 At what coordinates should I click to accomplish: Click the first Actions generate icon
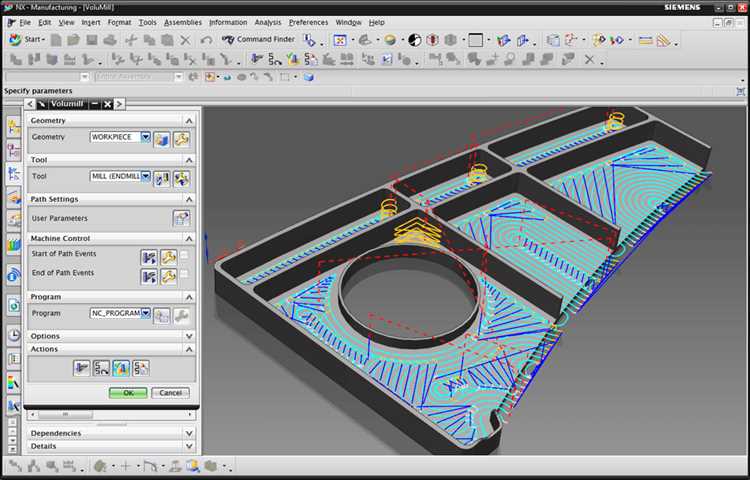point(82,368)
